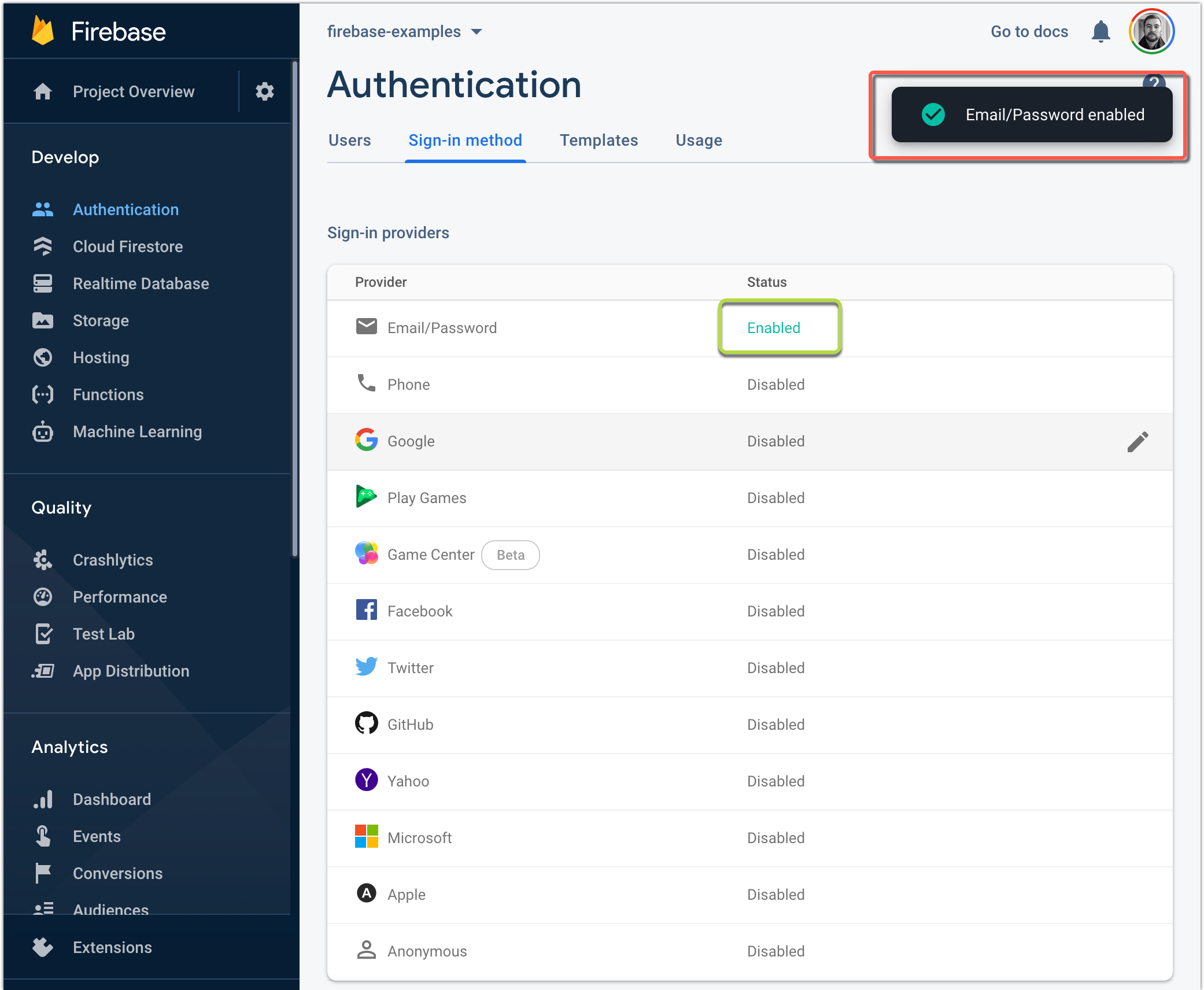Edit Google provider with pencil icon

[x=1138, y=441]
